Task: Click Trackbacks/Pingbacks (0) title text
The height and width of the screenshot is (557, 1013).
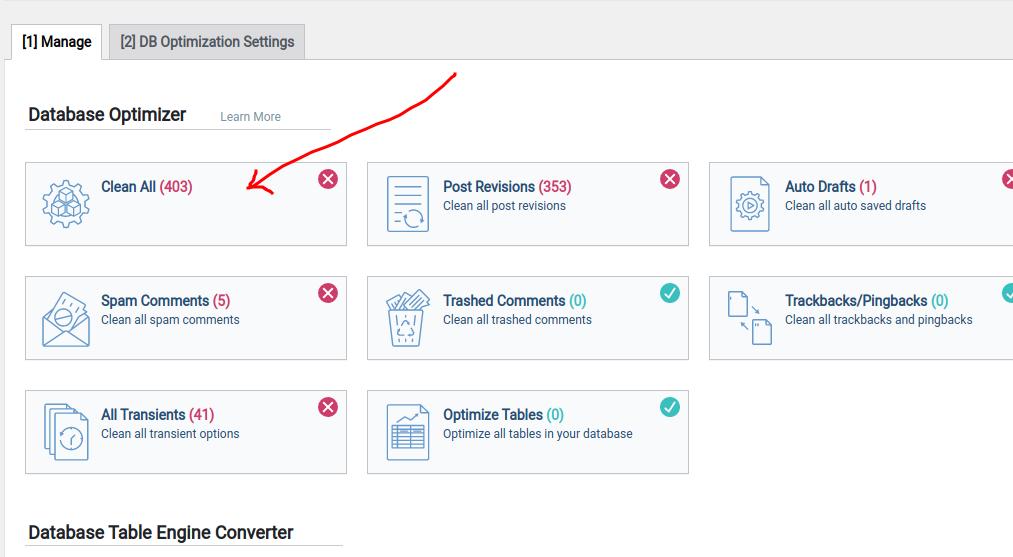Action: click(866, 300)
